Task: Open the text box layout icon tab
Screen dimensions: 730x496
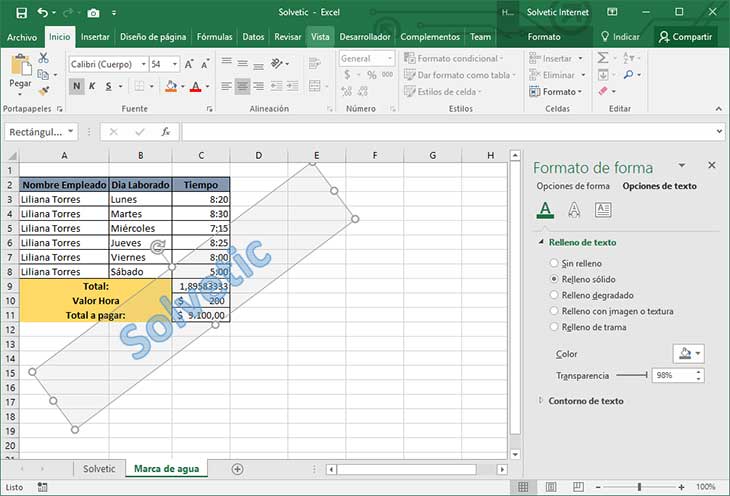Action: [x=603, y=210]
